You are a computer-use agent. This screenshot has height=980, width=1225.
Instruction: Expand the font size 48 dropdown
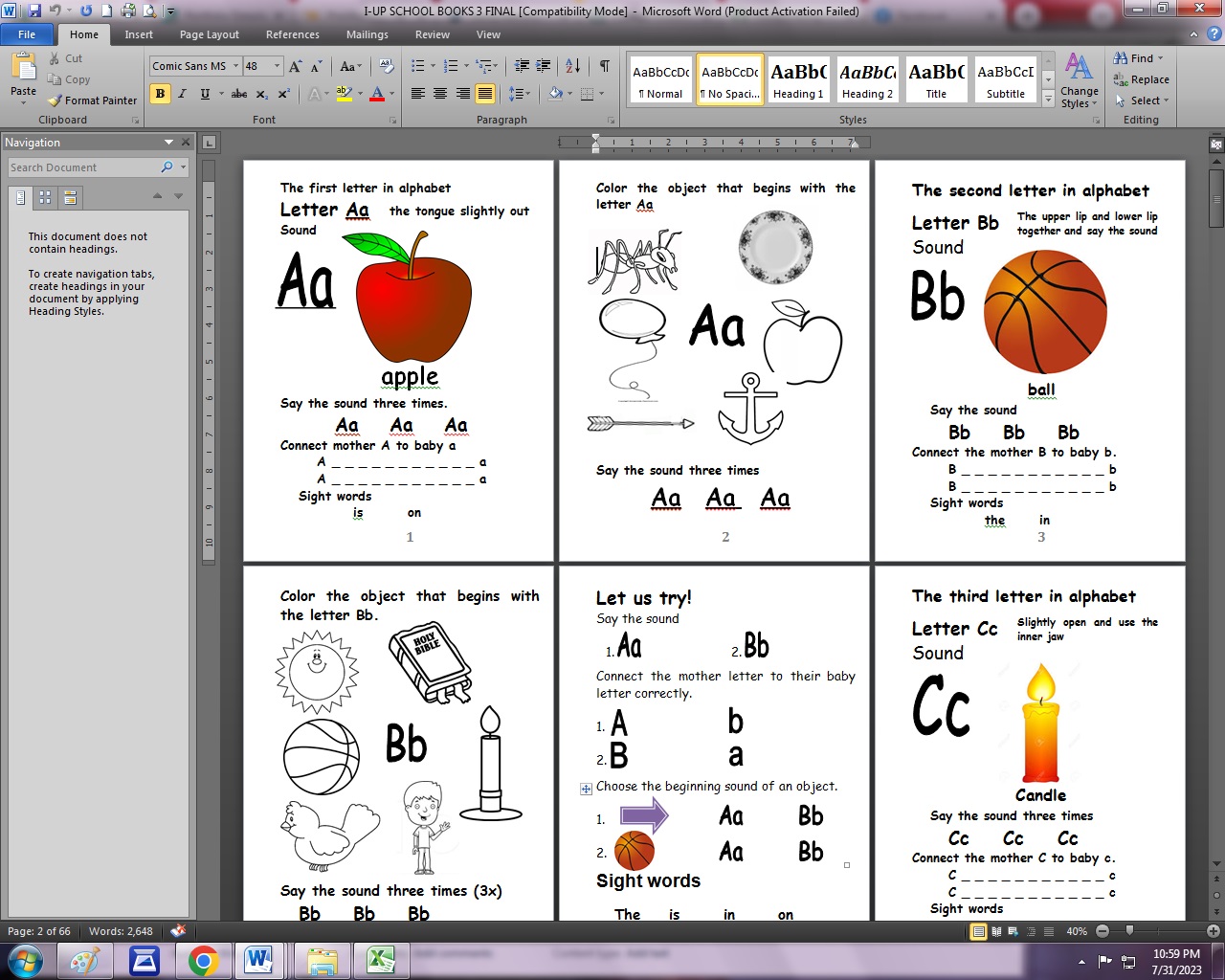click(278, 66)
